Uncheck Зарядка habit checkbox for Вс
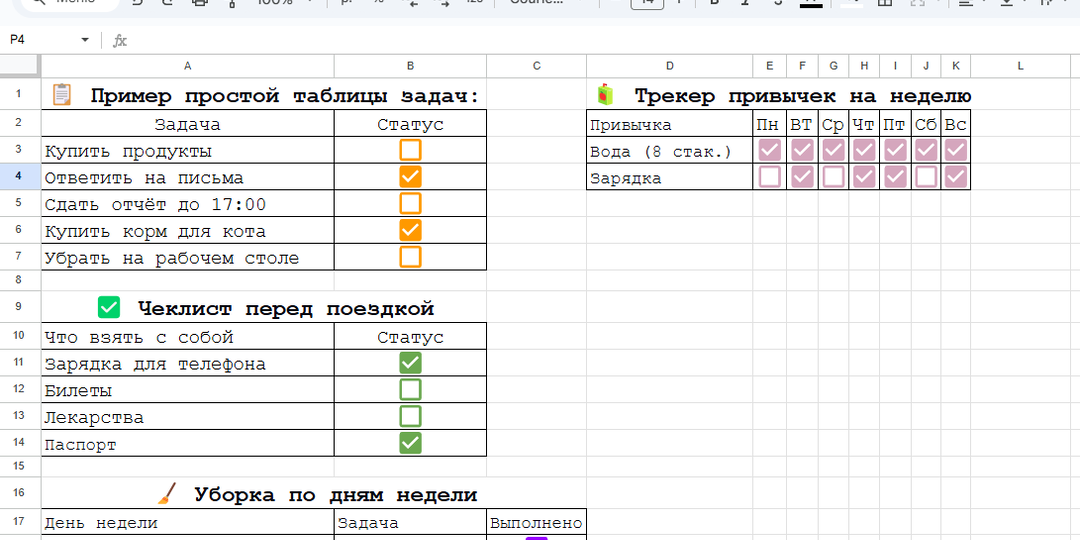 956,177
